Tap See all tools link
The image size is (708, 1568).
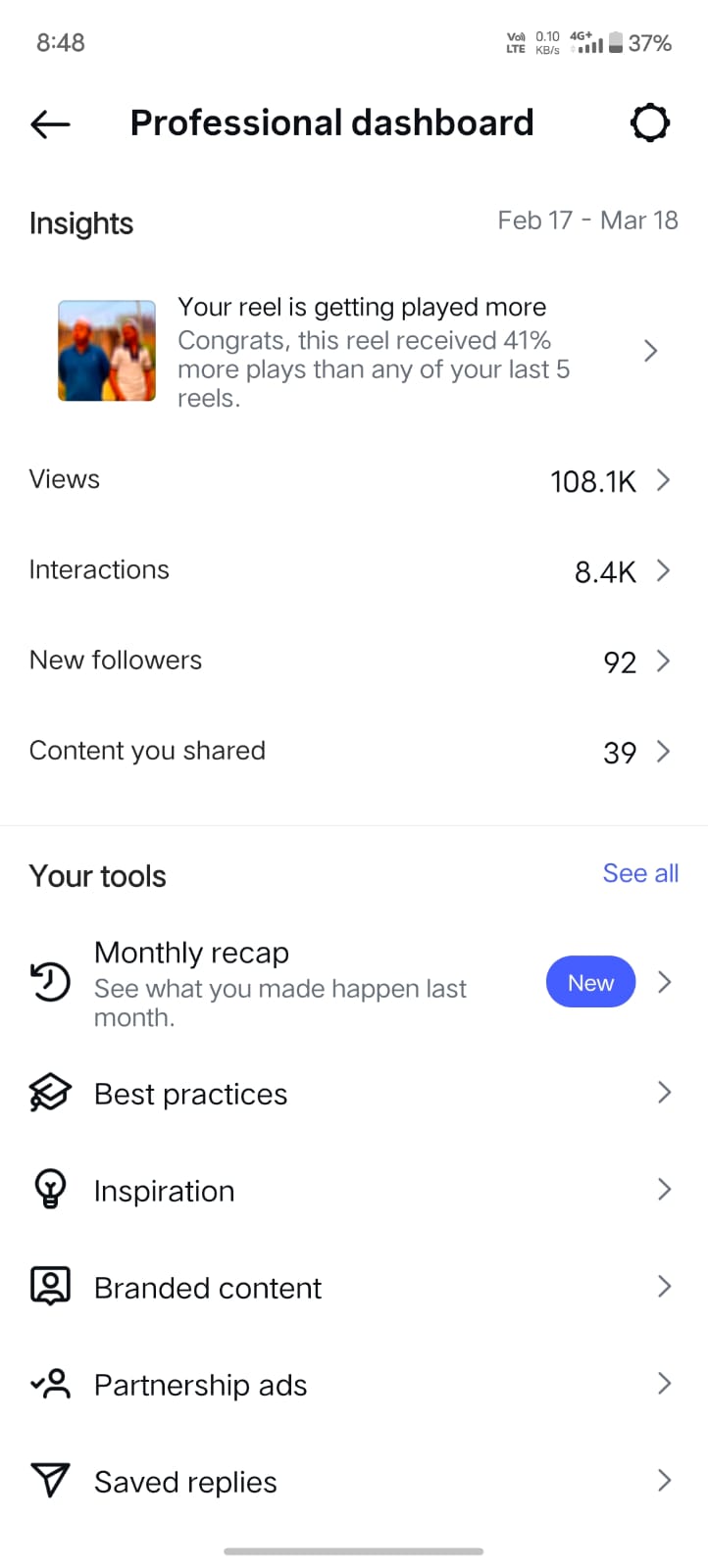pos(640,873)
